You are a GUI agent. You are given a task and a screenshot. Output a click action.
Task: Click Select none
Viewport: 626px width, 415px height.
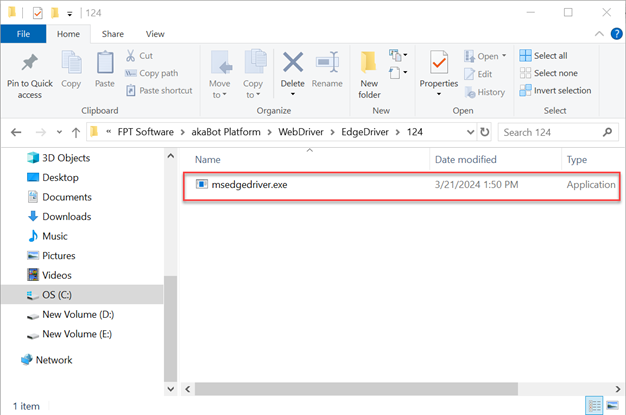tap(549, 73)
